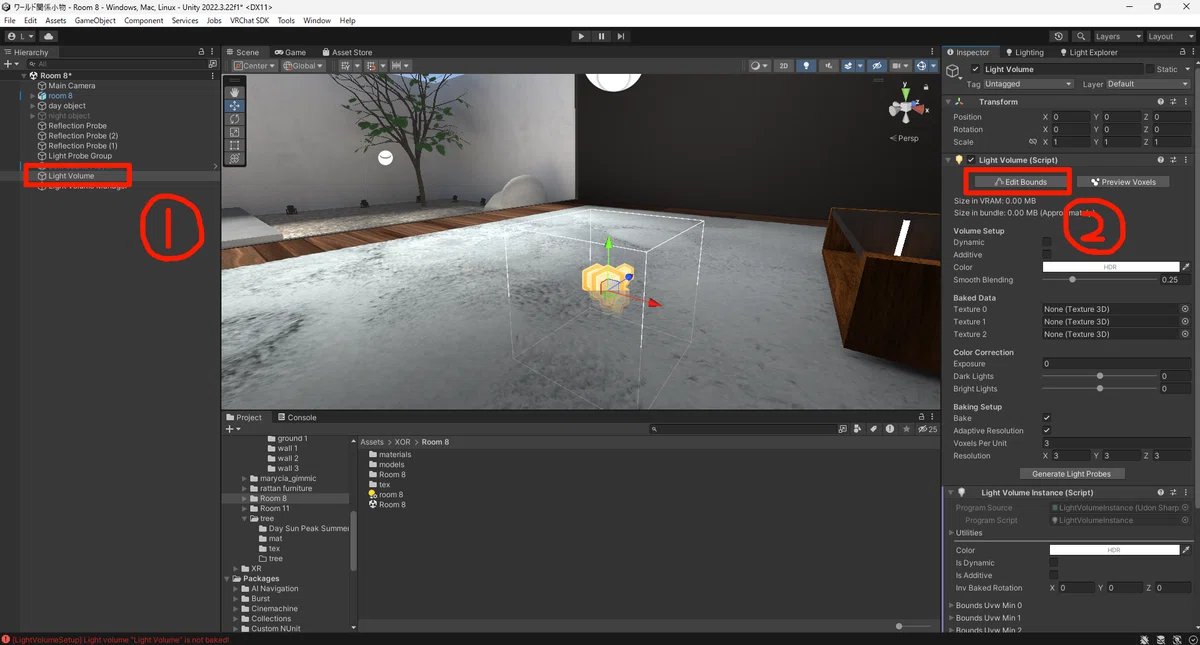Toggle scene audio icon
This screenshot has height=645, width=1200.
click(x=828, y=66)
